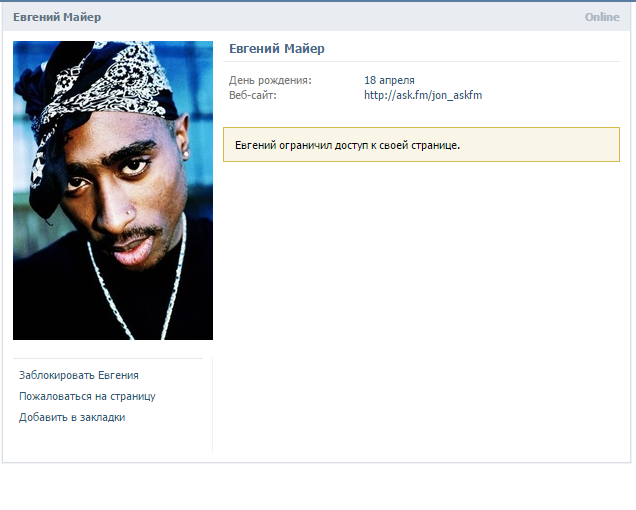The image size is (636, 510).
Task: Click the thin blue strip at the page top
Action: pos(318,1)
